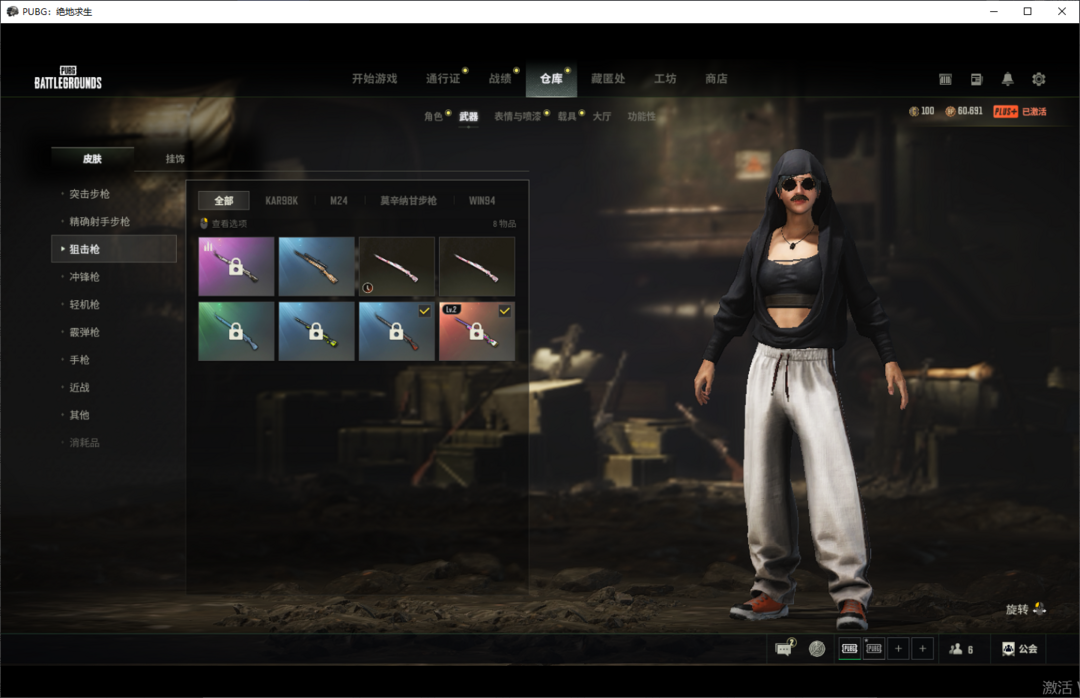Select the second PUBG team slot

click(x=873, y=648)
